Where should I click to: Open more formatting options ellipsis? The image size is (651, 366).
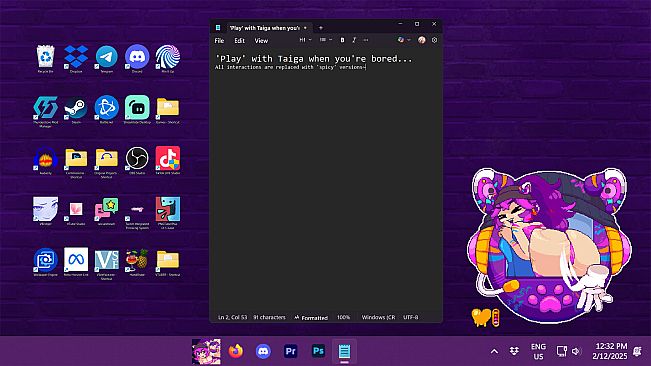[366, 40]
